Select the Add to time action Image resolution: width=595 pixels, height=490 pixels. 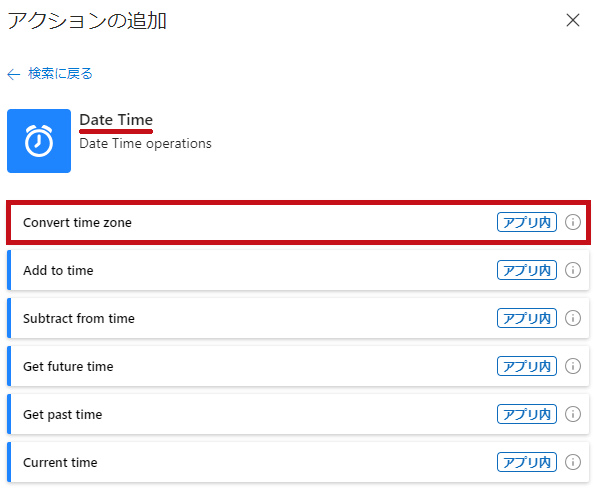point(298,270)
